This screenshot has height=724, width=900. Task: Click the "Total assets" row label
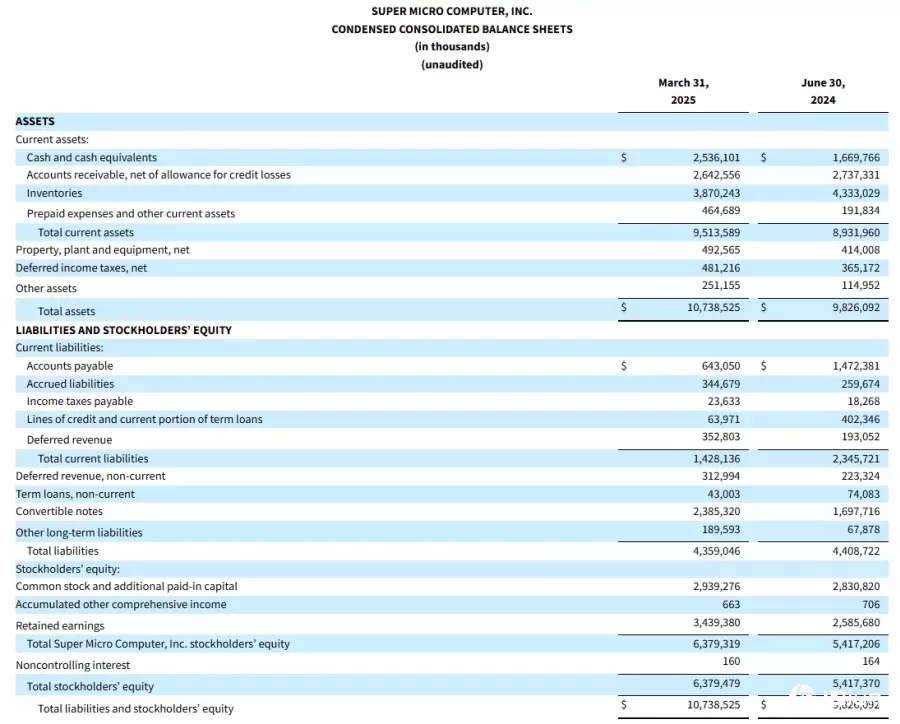(67, 311)
